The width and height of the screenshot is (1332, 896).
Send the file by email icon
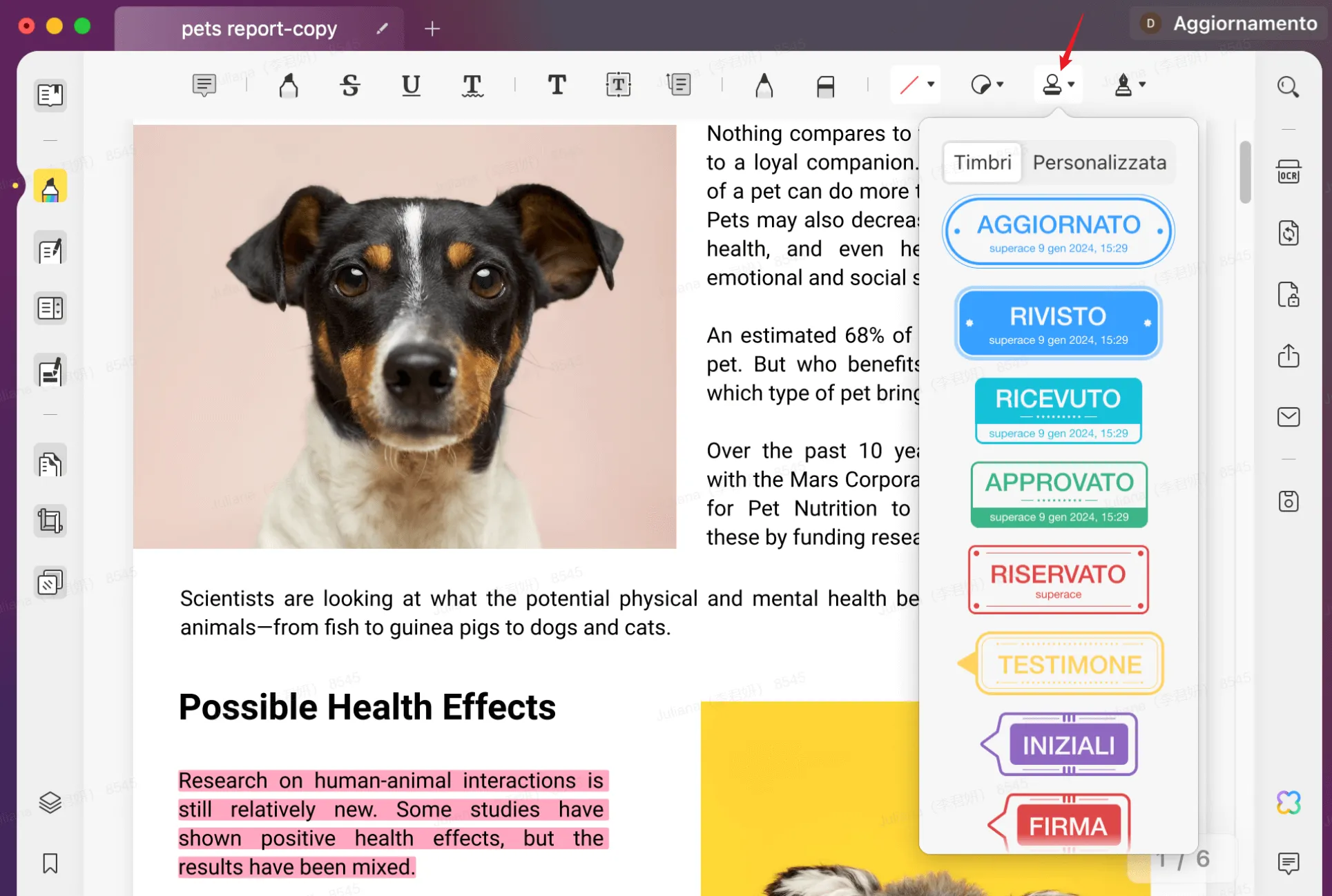coord(1288,417)
